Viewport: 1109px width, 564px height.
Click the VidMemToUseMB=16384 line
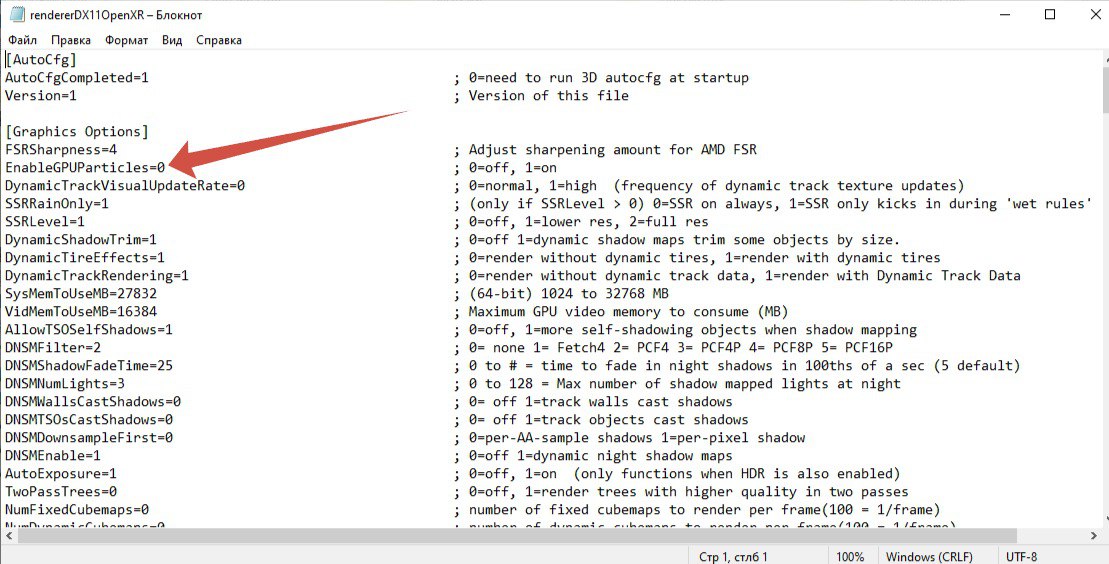[x=81, y=311]
